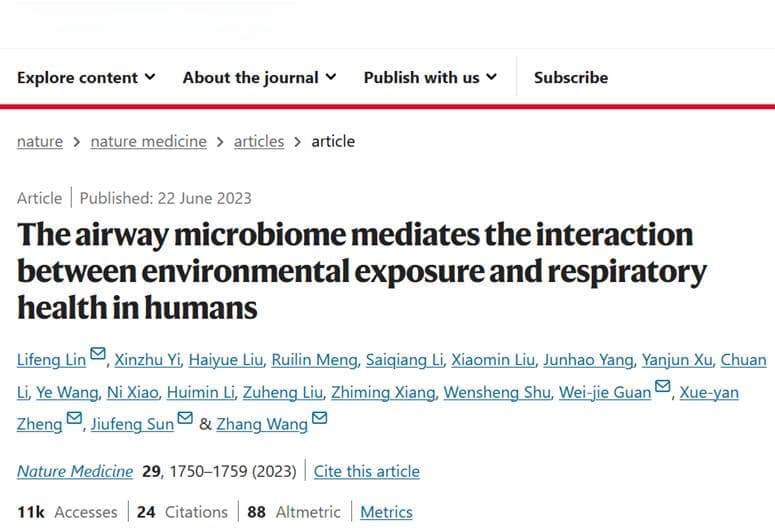Click the mail icon after Xue-yan Zheng
775x529 pixels.
74,418
